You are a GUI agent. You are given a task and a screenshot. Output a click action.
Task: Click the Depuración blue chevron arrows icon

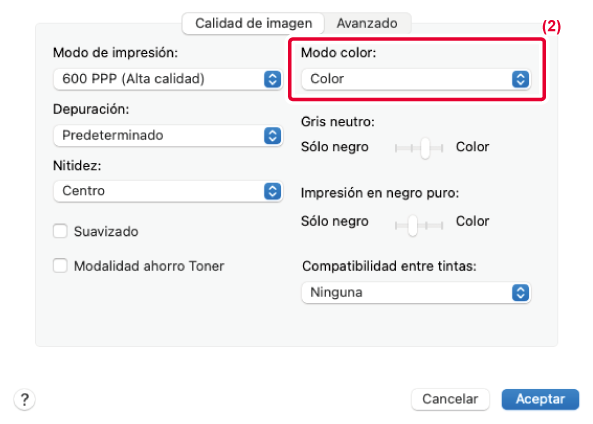[x=272, y=135]
